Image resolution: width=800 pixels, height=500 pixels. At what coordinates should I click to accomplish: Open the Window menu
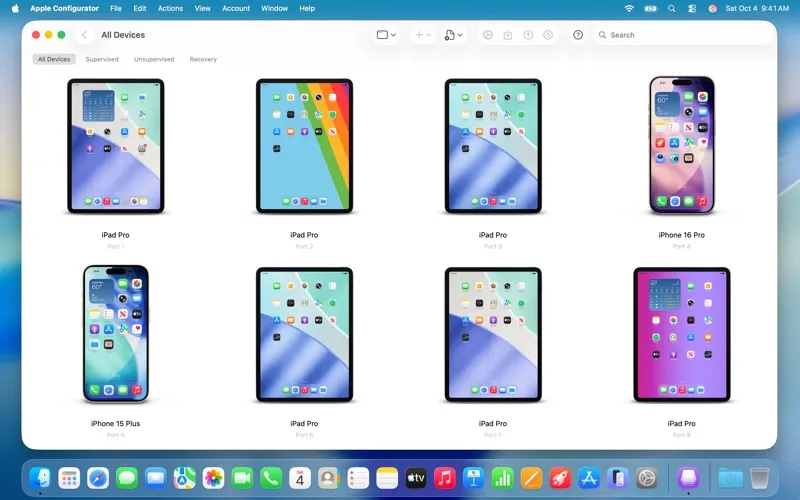(274, 8)
